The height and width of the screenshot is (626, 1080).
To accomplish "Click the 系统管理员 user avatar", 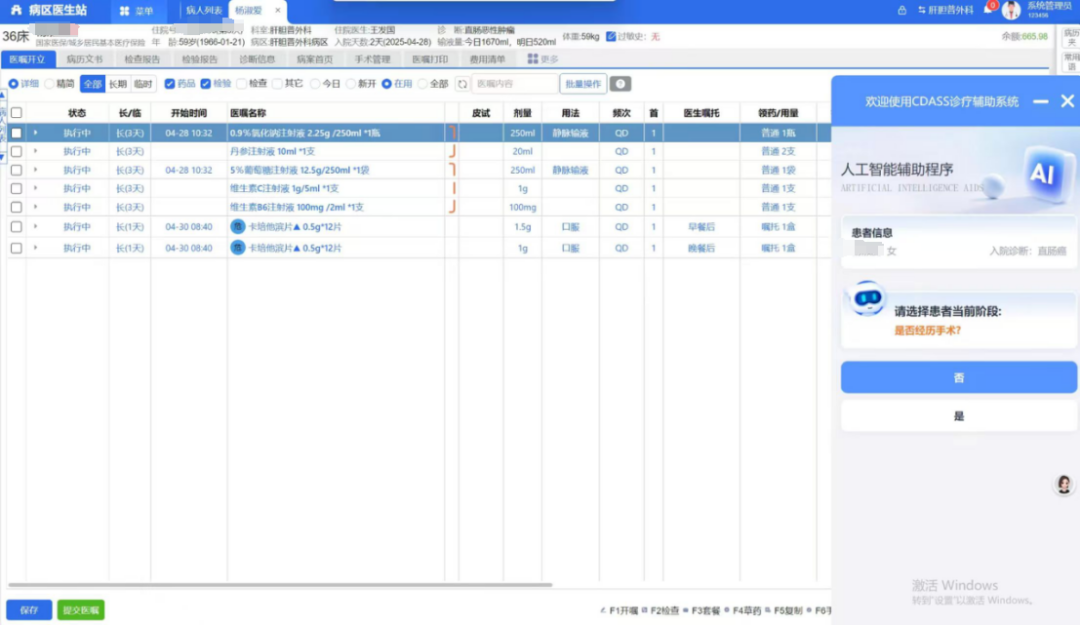I will 1011,10.
